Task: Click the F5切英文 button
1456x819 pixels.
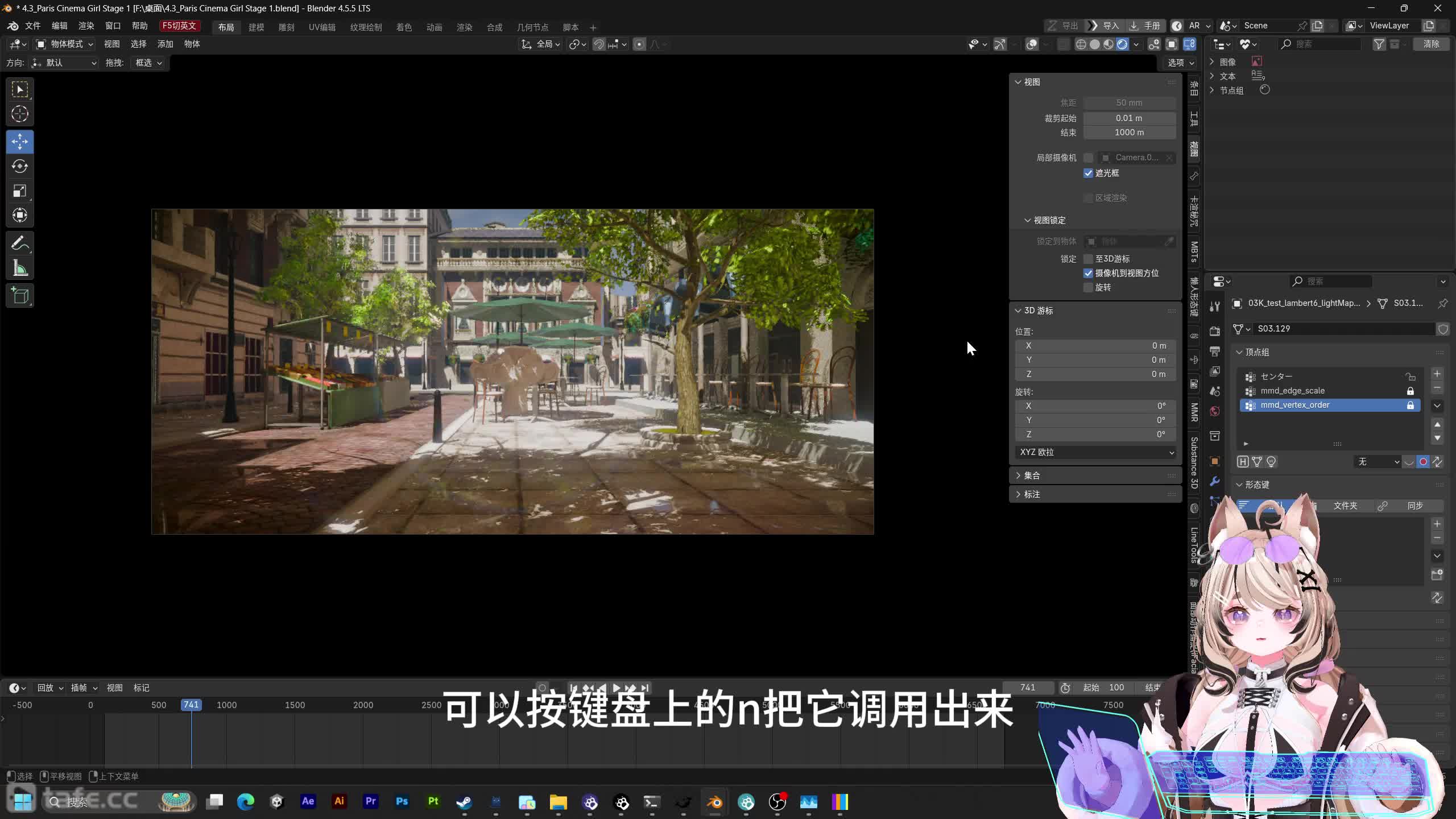Action: tap(180, 26)
